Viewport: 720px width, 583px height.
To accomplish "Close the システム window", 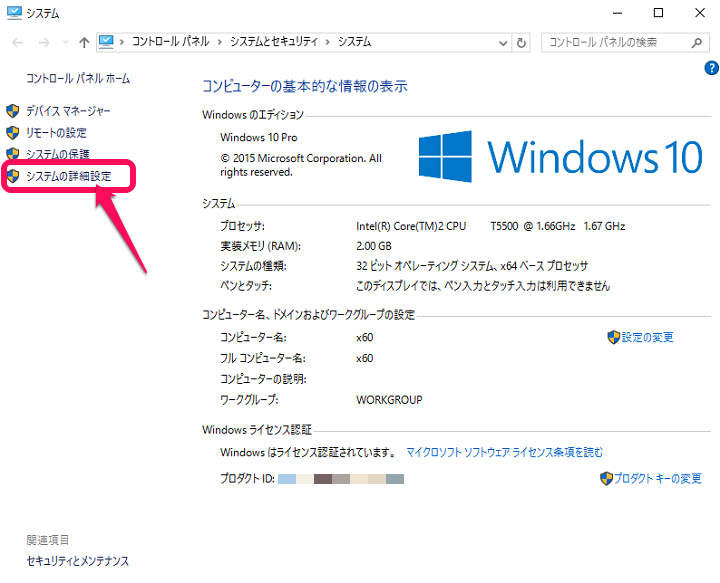I will pos(699,13).
